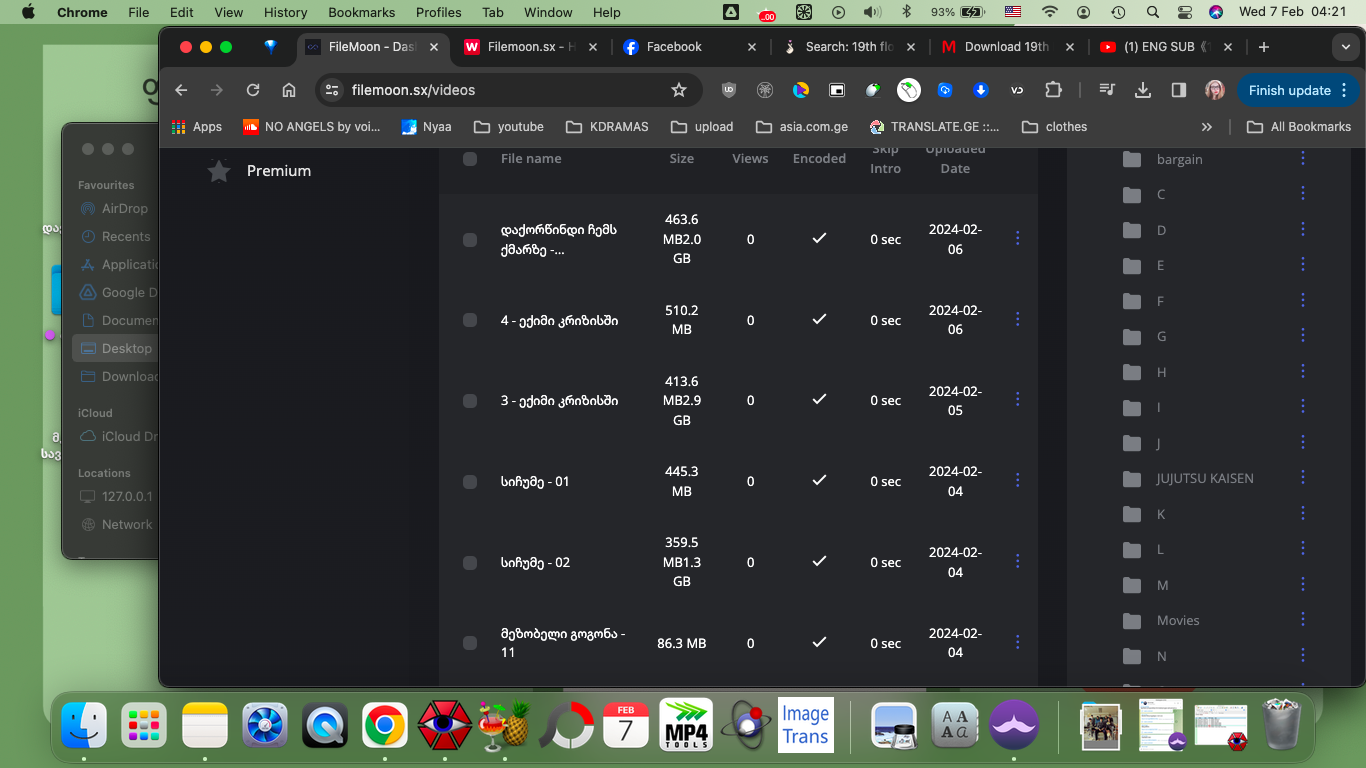Open Launchpad in the Dock
Viewport: 1366px width, 768px height.
144,725
